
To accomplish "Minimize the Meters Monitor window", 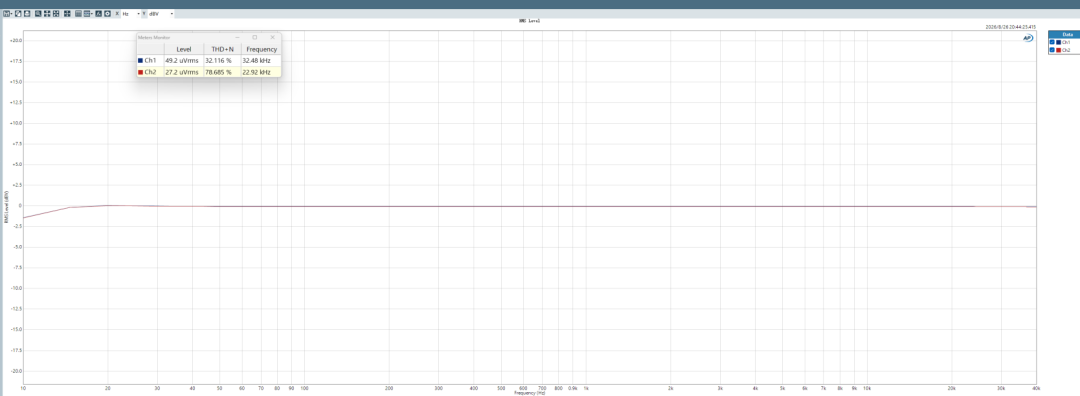I will [238, 37].
